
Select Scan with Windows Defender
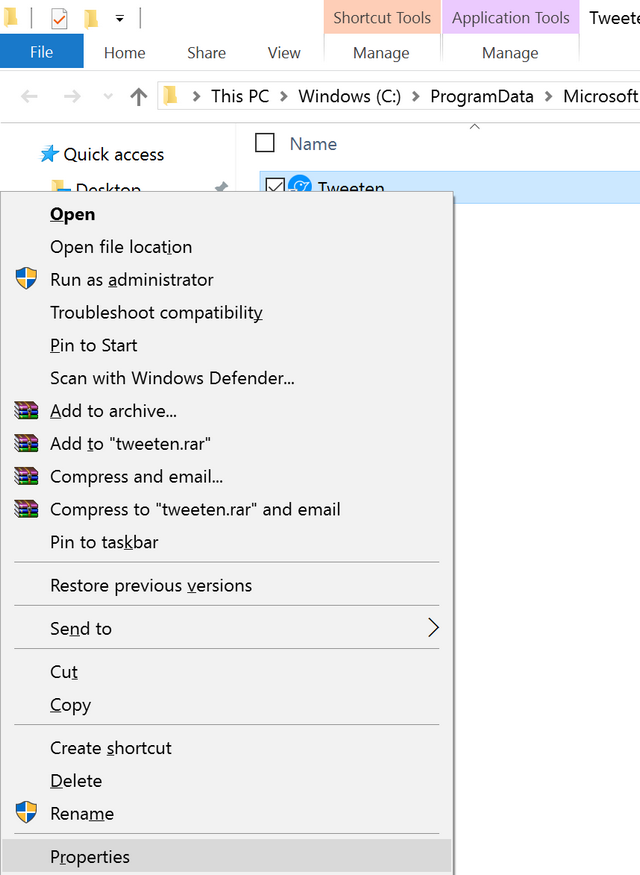227,378
